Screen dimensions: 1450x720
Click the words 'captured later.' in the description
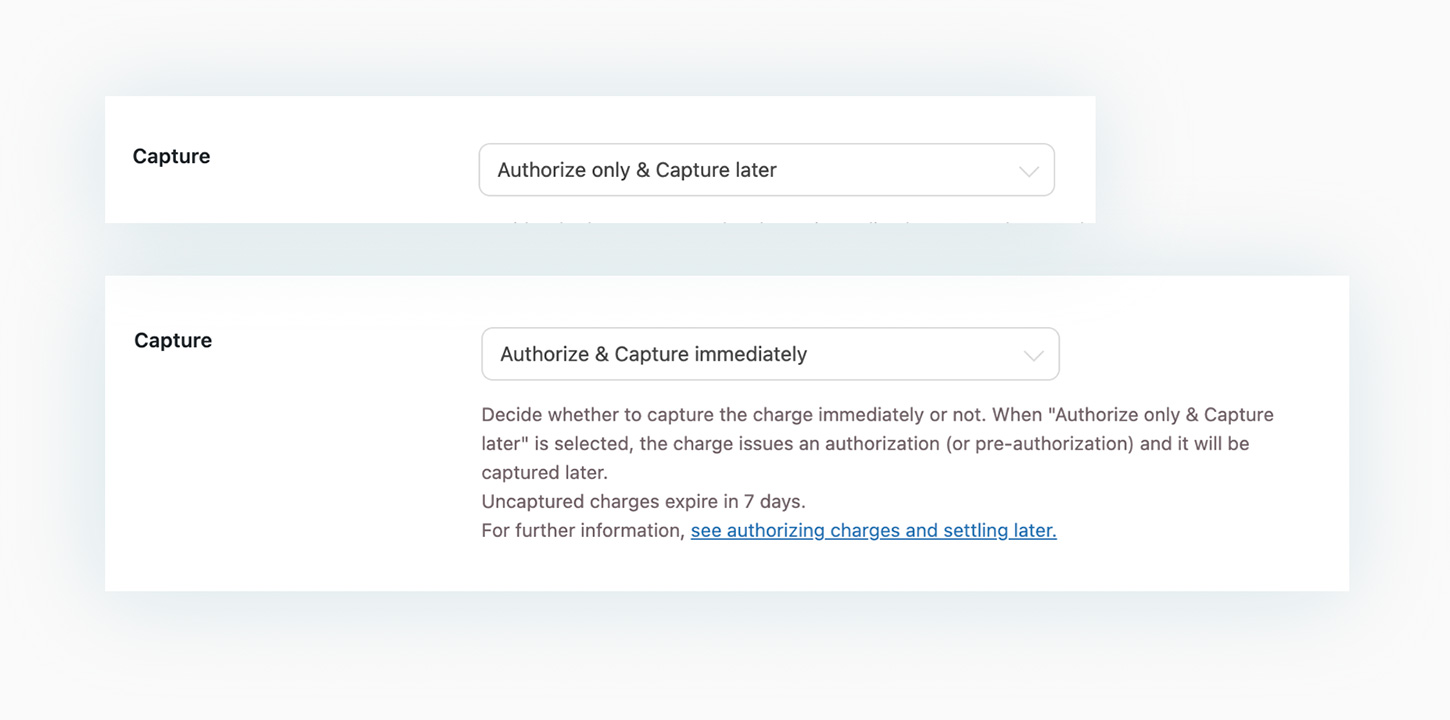tap(544, 473)
